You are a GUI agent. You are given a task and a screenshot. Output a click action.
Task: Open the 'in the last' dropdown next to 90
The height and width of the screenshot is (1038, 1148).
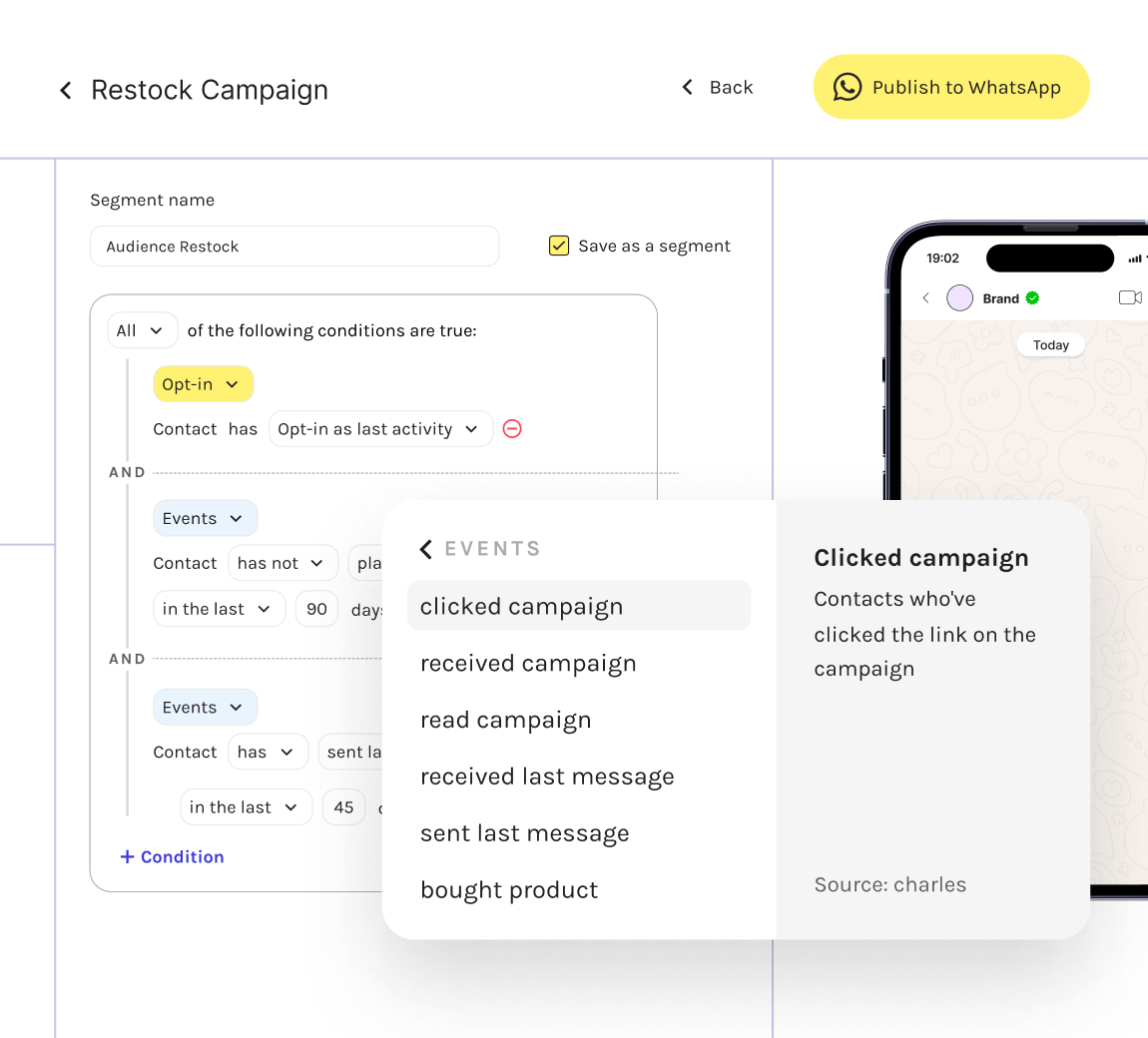point(219,609)
